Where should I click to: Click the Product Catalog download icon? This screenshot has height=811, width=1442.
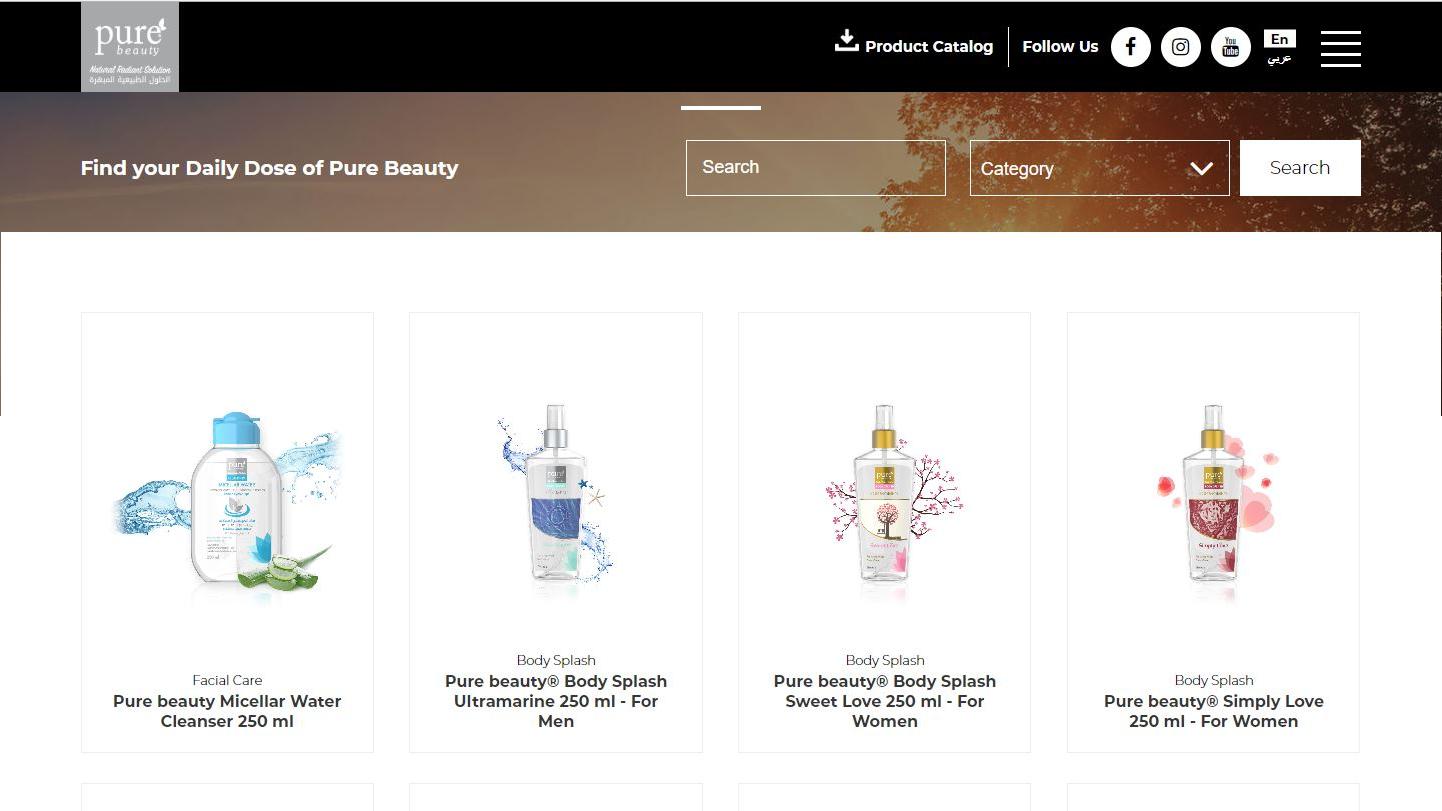tap(847, 41)
